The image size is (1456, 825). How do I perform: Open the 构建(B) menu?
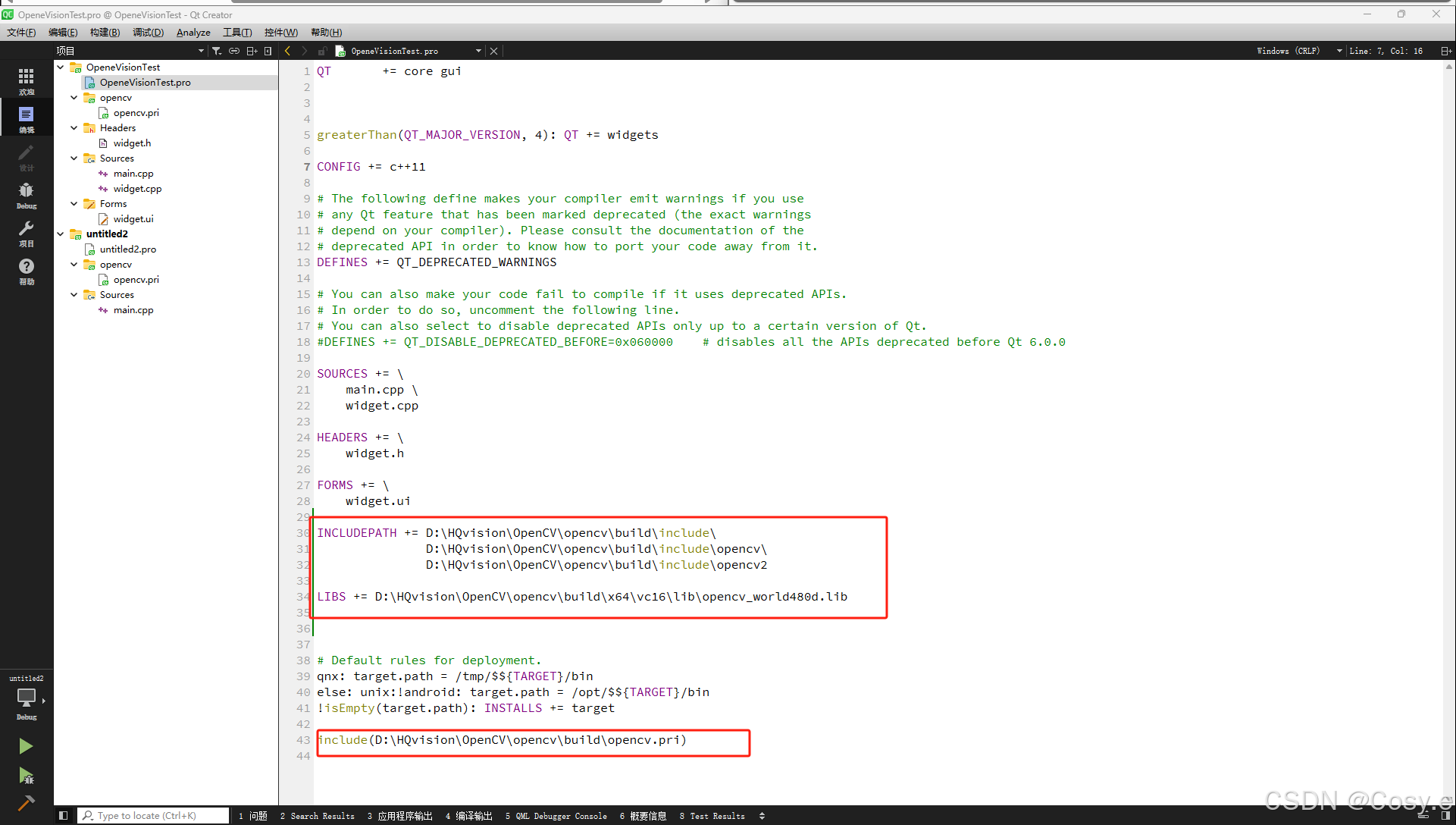pyautogui.click(x=105, y=33)
